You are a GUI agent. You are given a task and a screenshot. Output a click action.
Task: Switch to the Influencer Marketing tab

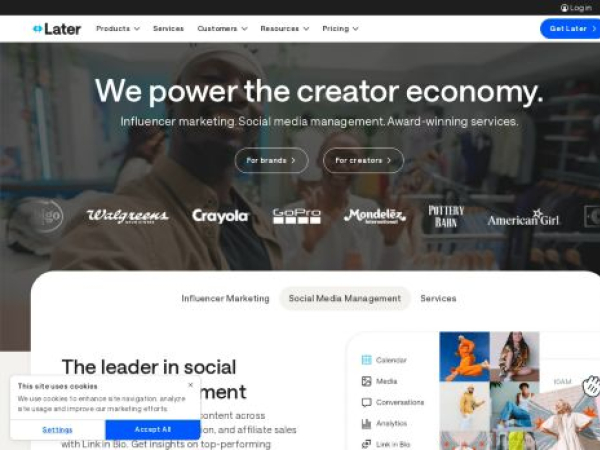coord(225,298)
